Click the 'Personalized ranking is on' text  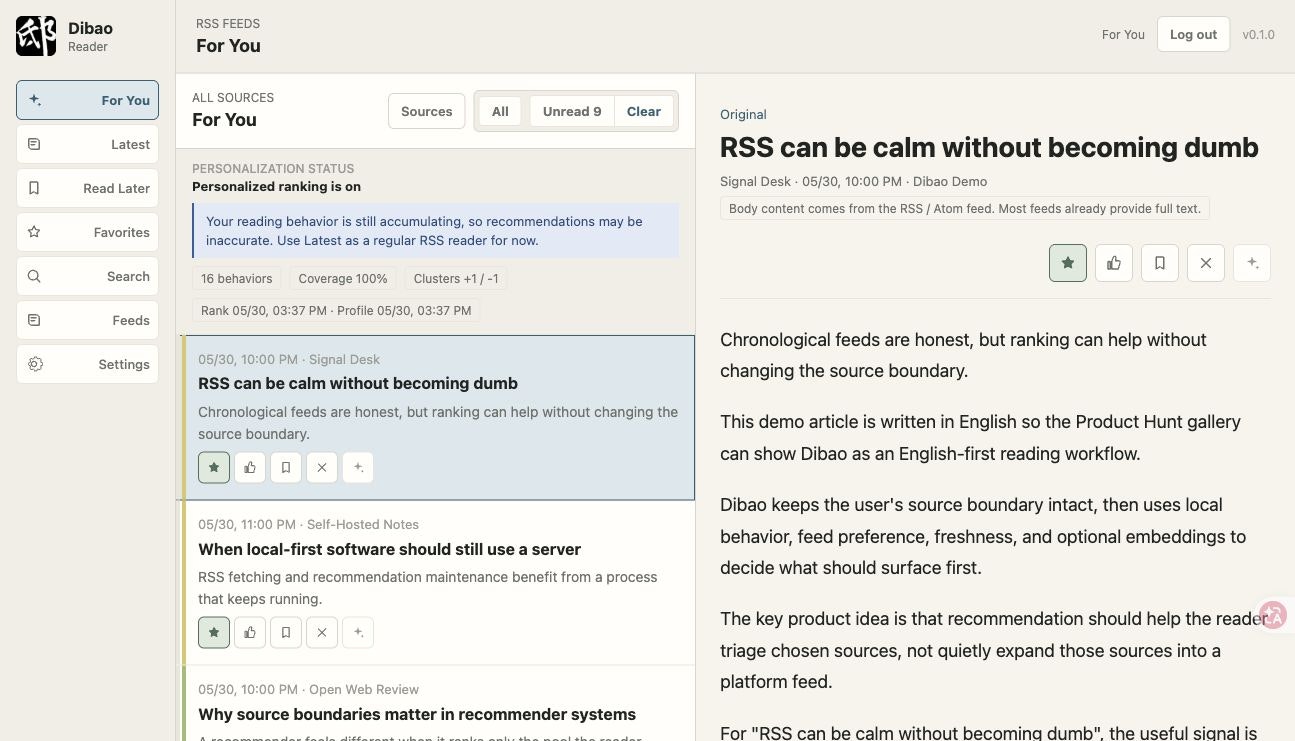(276, 186)
